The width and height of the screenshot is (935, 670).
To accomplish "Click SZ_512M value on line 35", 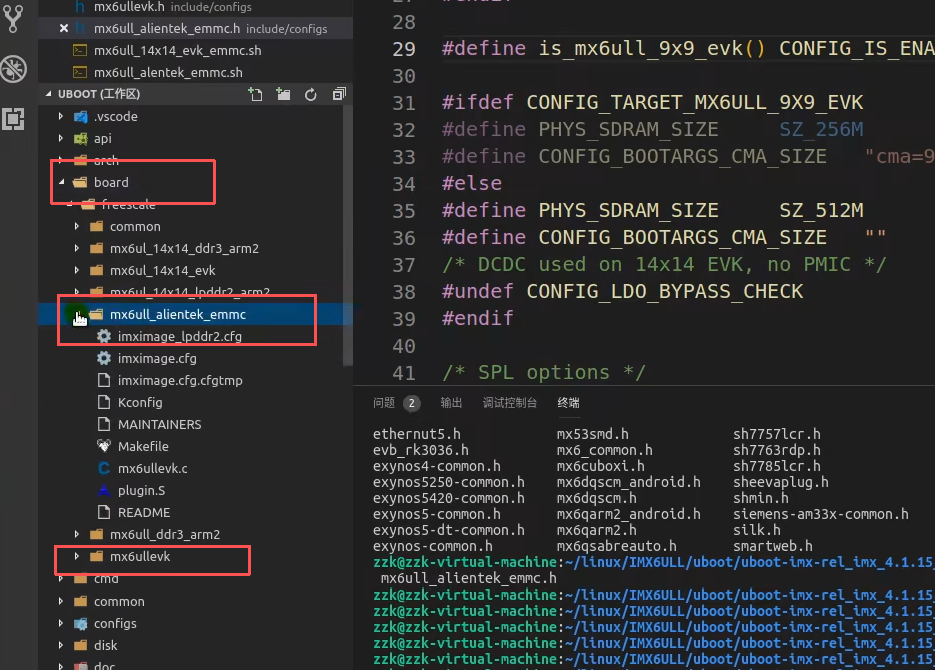I will coord(822,210).
